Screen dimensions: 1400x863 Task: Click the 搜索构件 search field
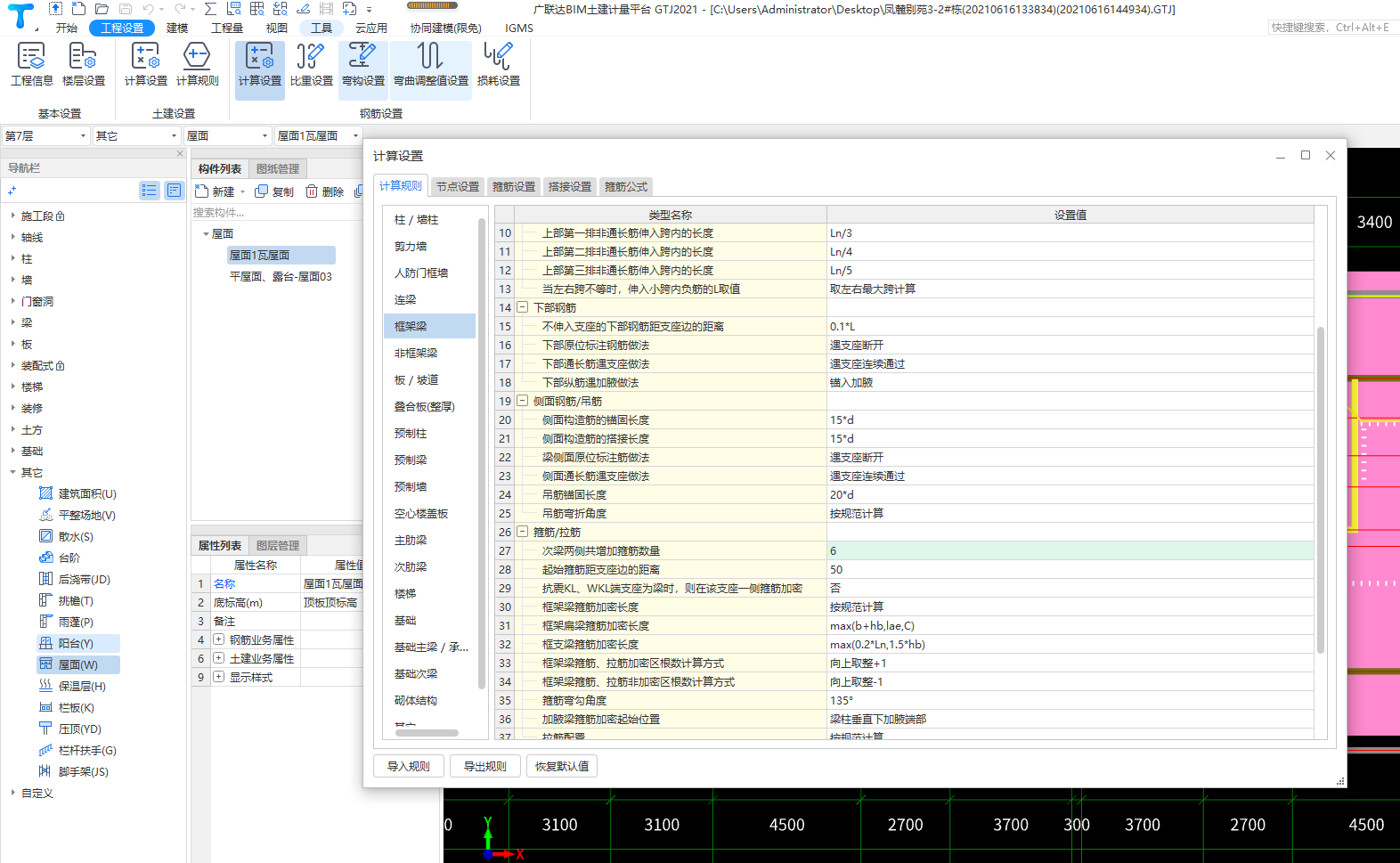276,212
